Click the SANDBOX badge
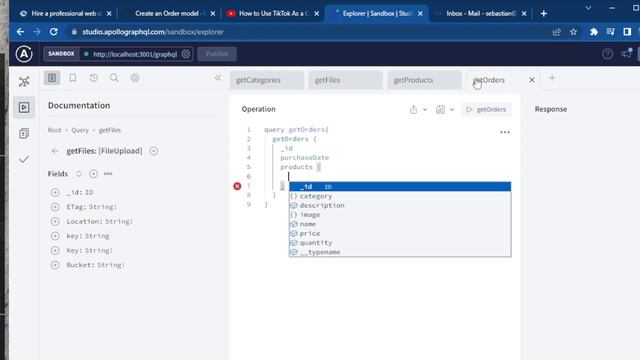The width and height of the screenshot is (640, 360). pos(61,54)
